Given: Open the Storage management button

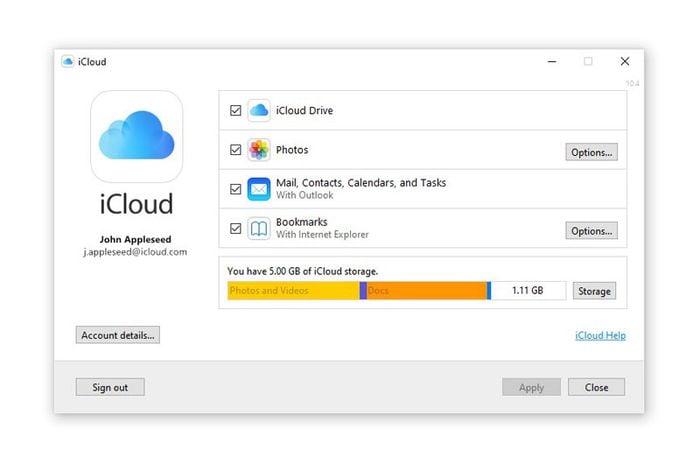Looking at the screenshot, I should pyautogui.click(x=594, y=291).
